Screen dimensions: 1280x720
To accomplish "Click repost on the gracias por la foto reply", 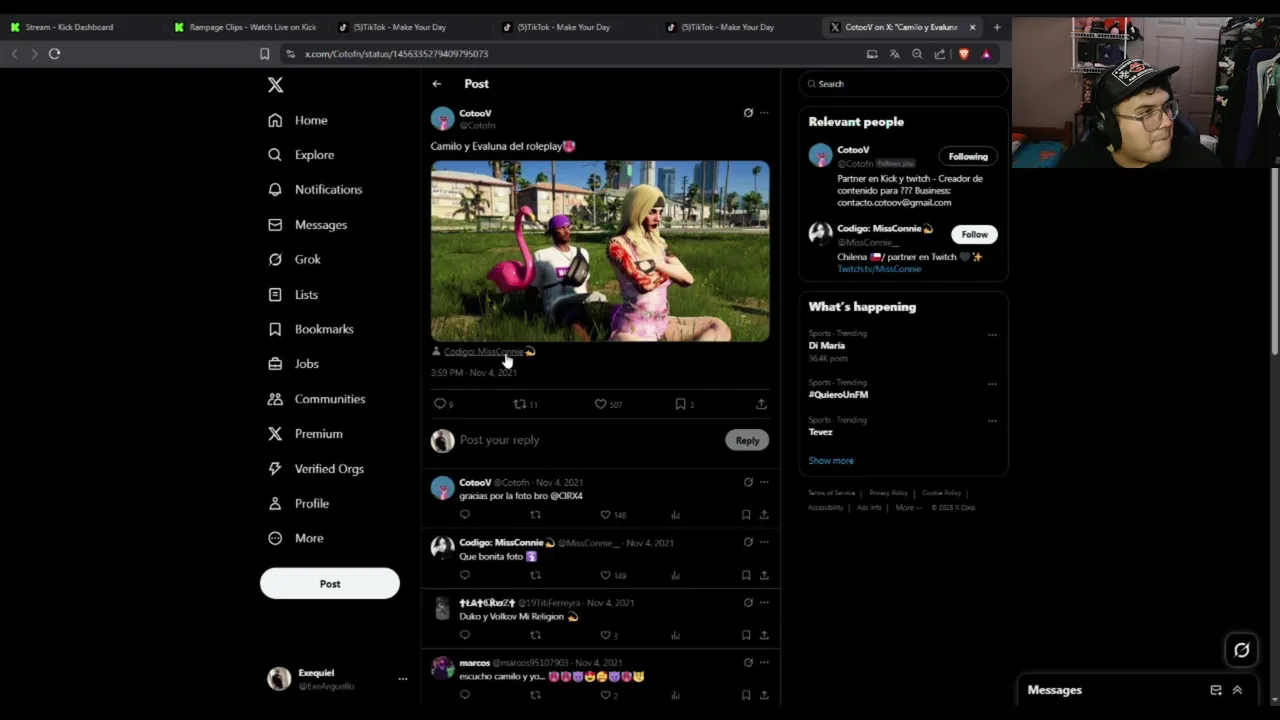I will pyautogui.click(x=535, y=515).
